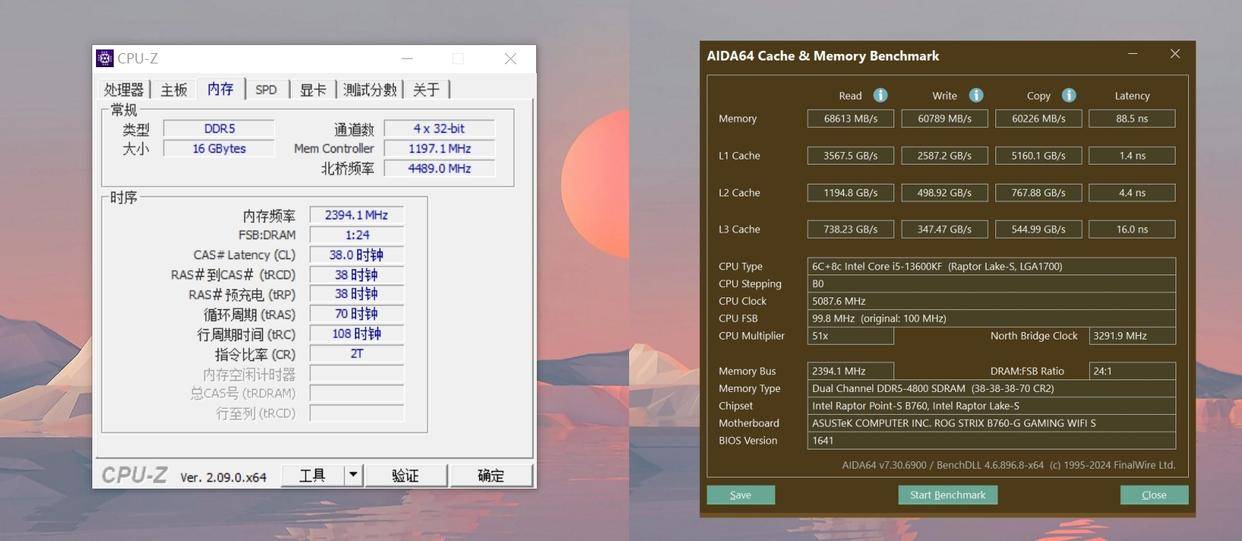The image size is (1242, 541).
Task: Click the 通道数 value 4 x 32-bit
Action: coord(439,129)
